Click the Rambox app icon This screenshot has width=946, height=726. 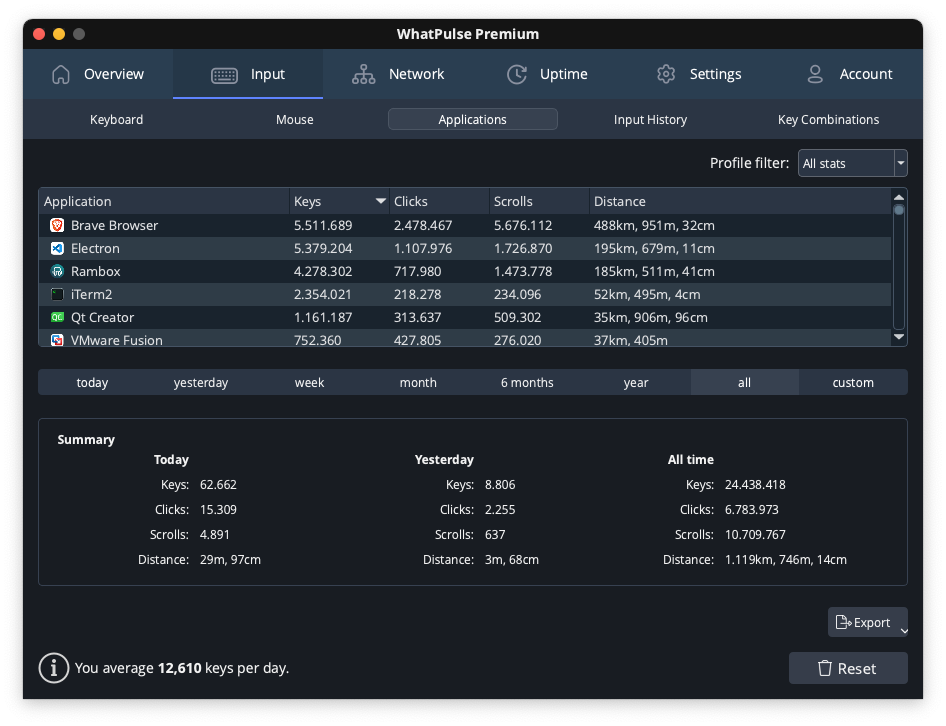tap(57, 271)
